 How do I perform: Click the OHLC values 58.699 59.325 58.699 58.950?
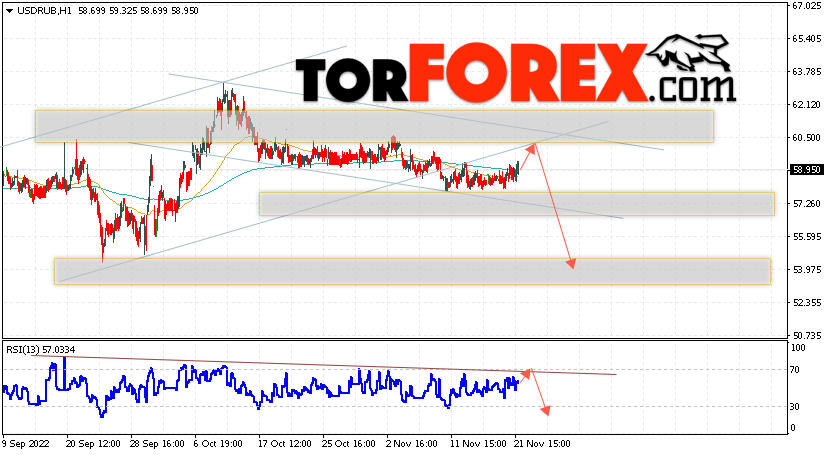pyautogui.click(x=138, y=11)
